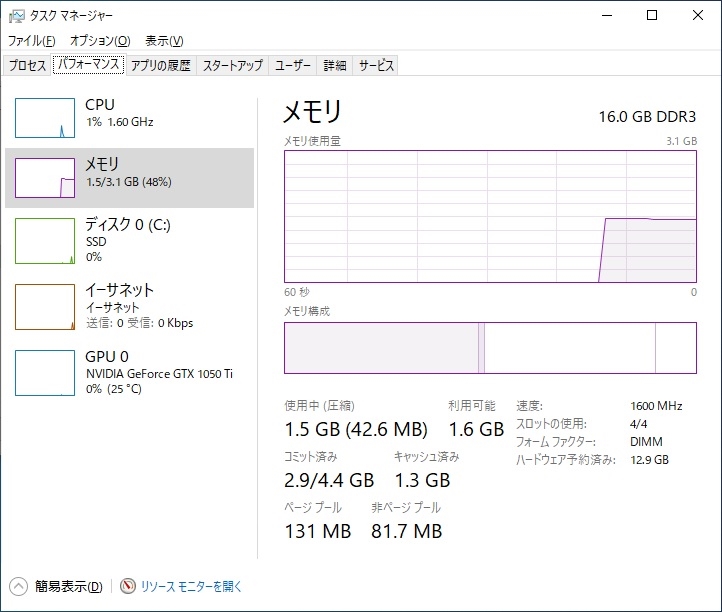The height and width of the screenshot is (612, 722).
Task: Switch to the アプリの履歴 tab
Action: pyautogui.click(x=160, y=66)
